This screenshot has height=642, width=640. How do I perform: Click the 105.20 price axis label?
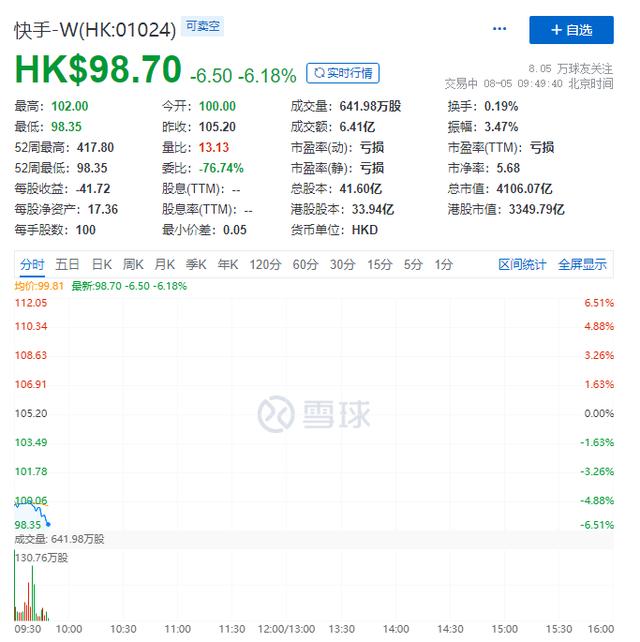point(31,414)
